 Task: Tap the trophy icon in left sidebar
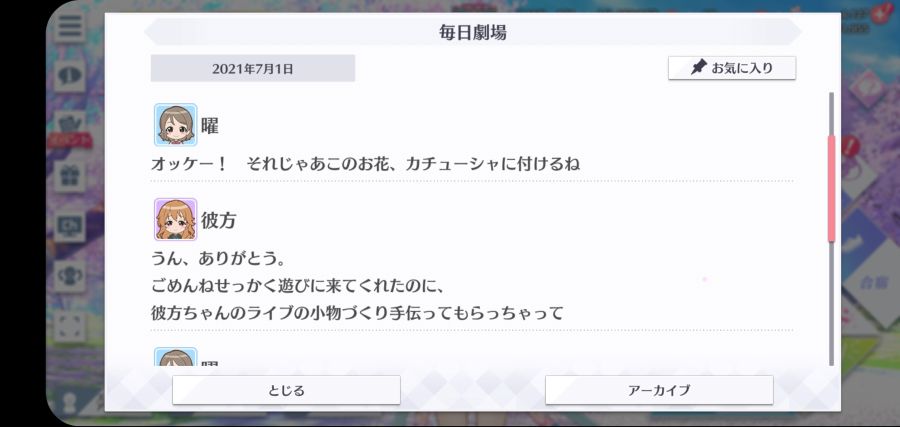click(x=70, y=277)
